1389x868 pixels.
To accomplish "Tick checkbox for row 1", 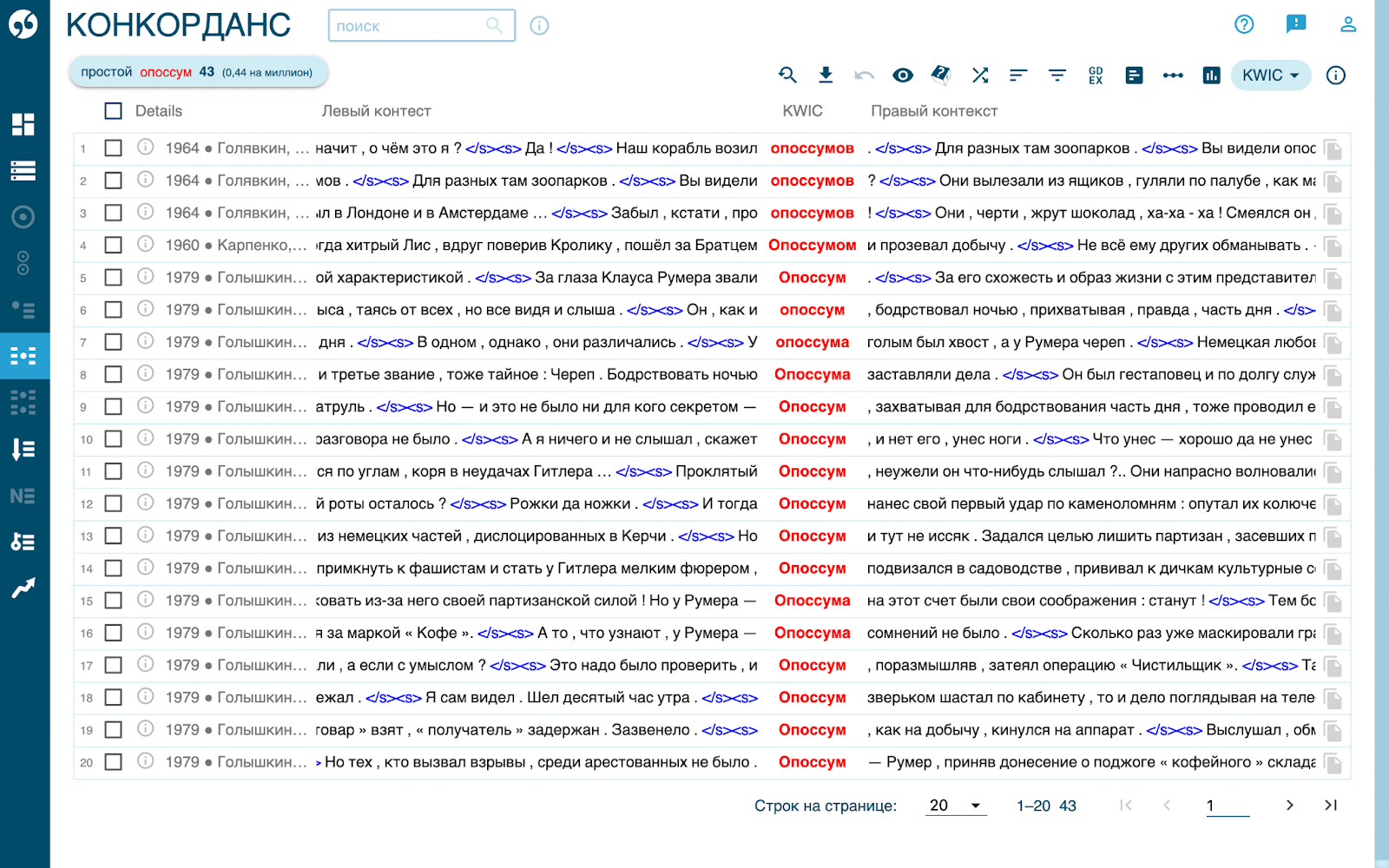I will click(113, 148).
